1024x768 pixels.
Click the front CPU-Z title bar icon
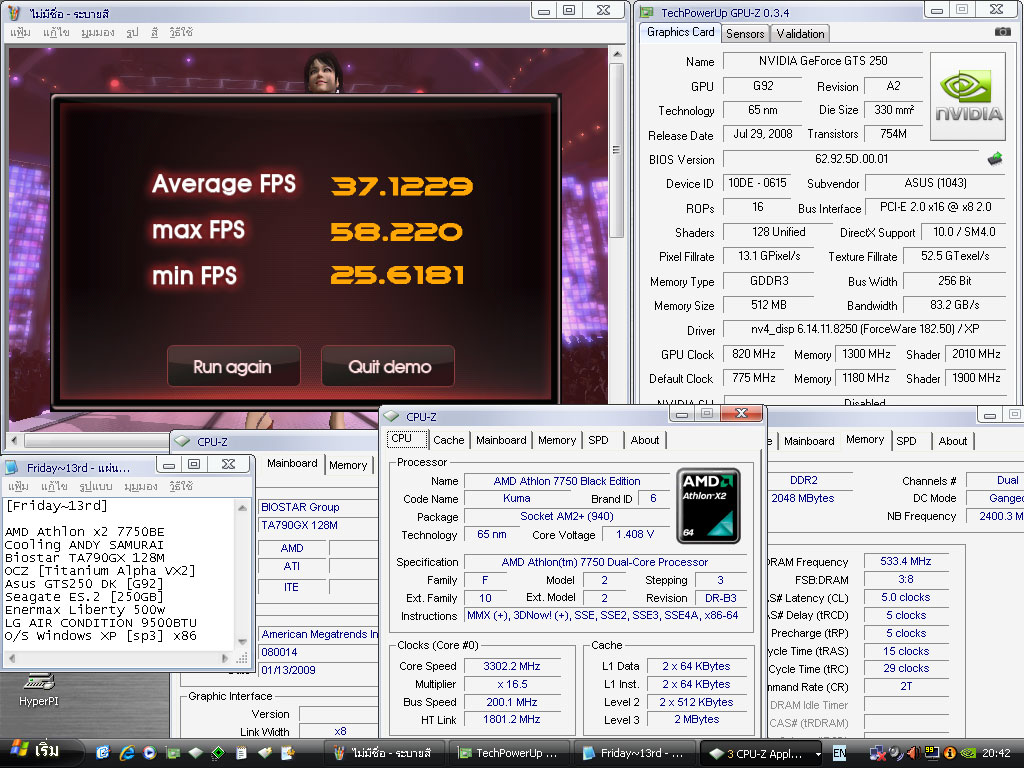pos(391,416)
